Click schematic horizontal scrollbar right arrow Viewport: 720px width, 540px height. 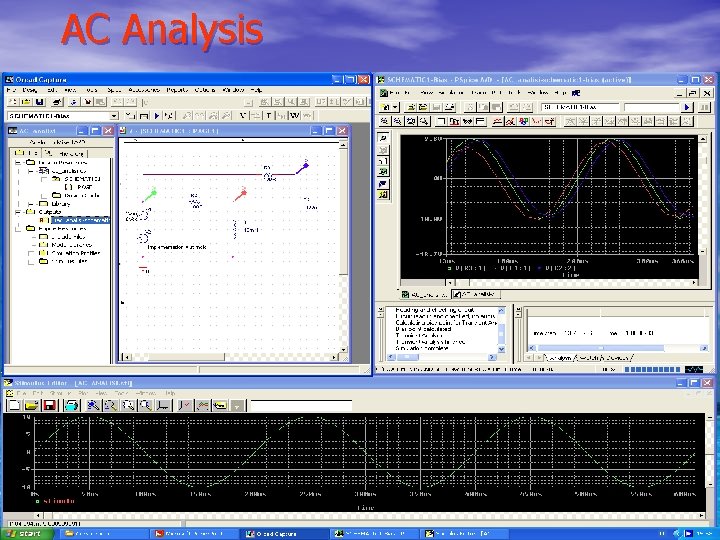coord(335,357)
